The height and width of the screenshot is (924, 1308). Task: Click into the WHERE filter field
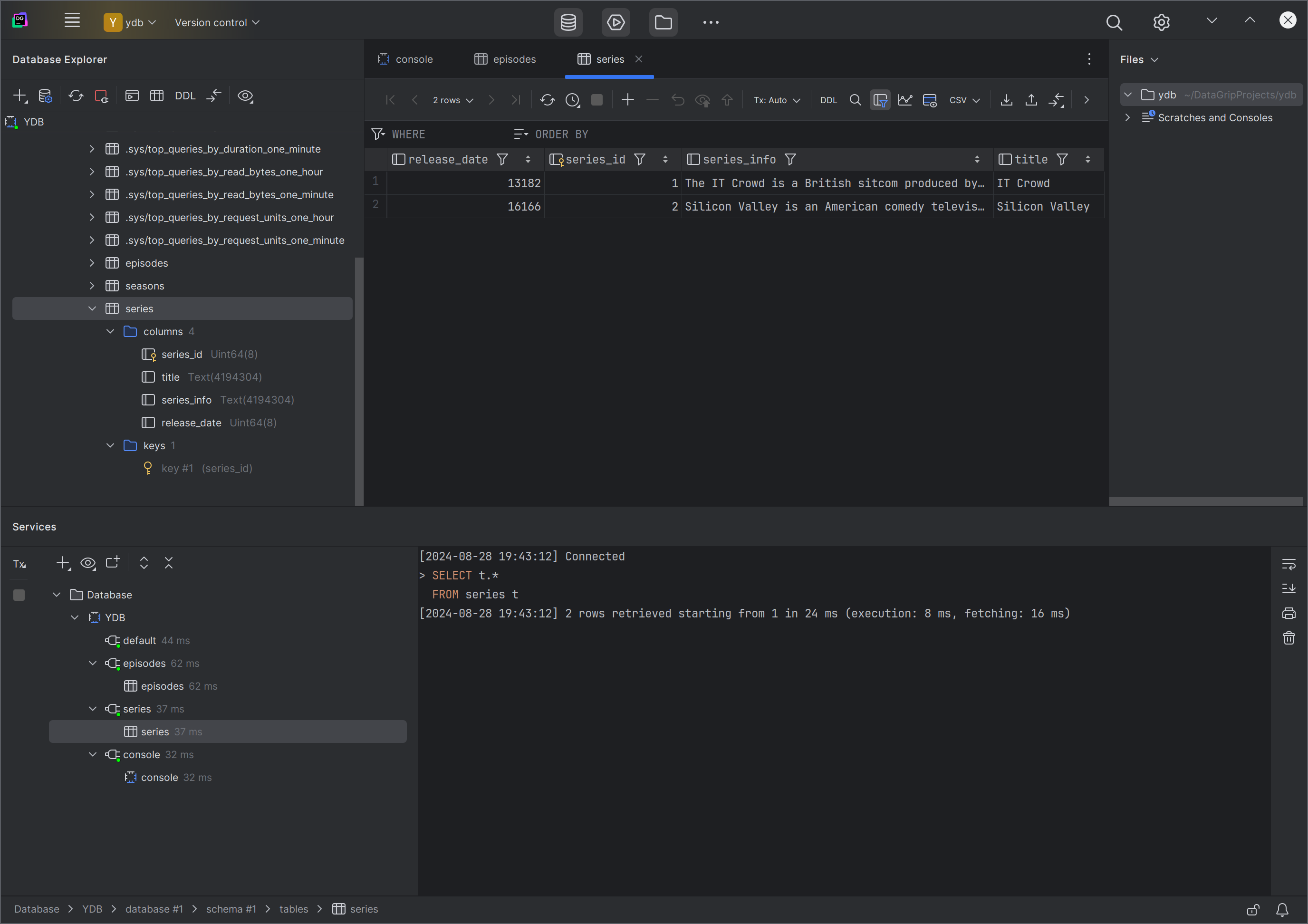444,135
